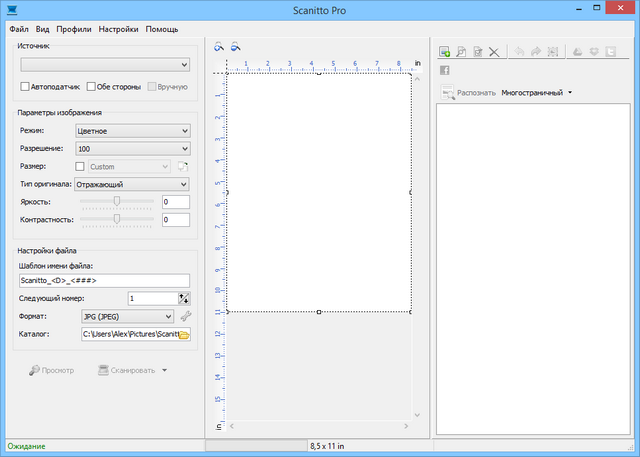Browse for catalog folder using folder icon
This screenshot has width=640, height=457.
184,334
